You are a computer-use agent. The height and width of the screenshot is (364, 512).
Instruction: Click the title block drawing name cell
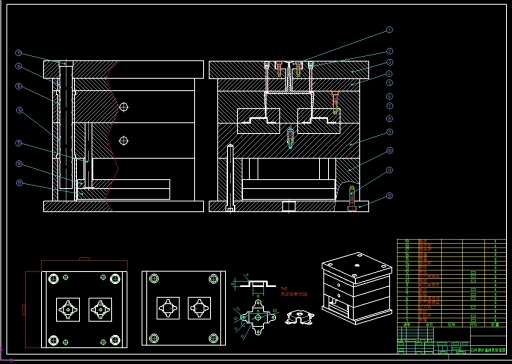(x=488, y=350)
